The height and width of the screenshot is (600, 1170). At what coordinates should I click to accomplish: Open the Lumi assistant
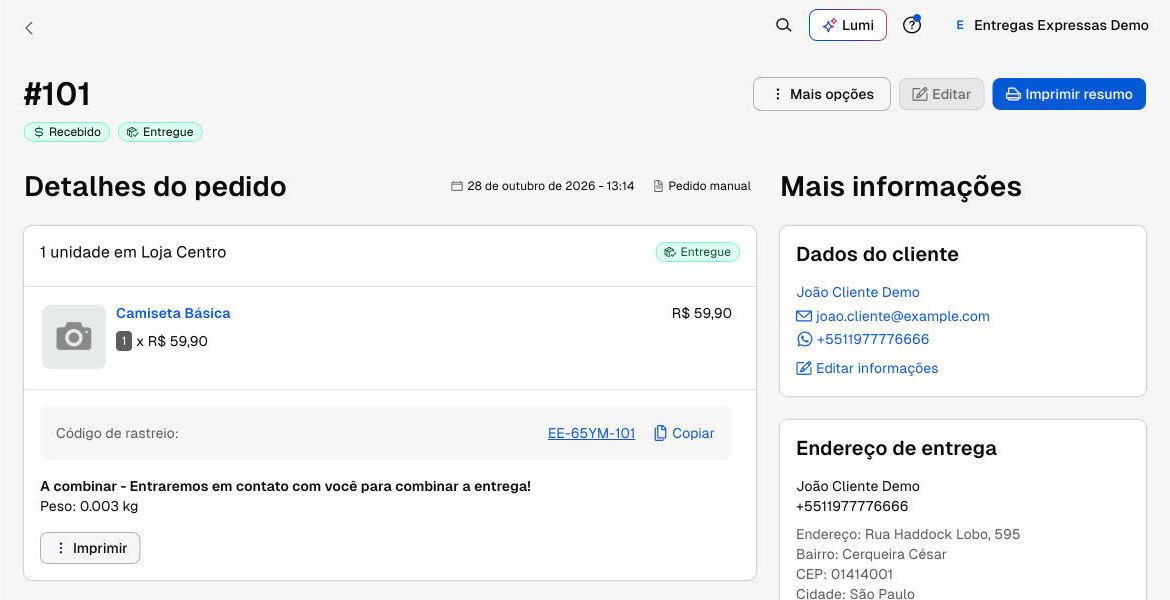coord(848,25)
